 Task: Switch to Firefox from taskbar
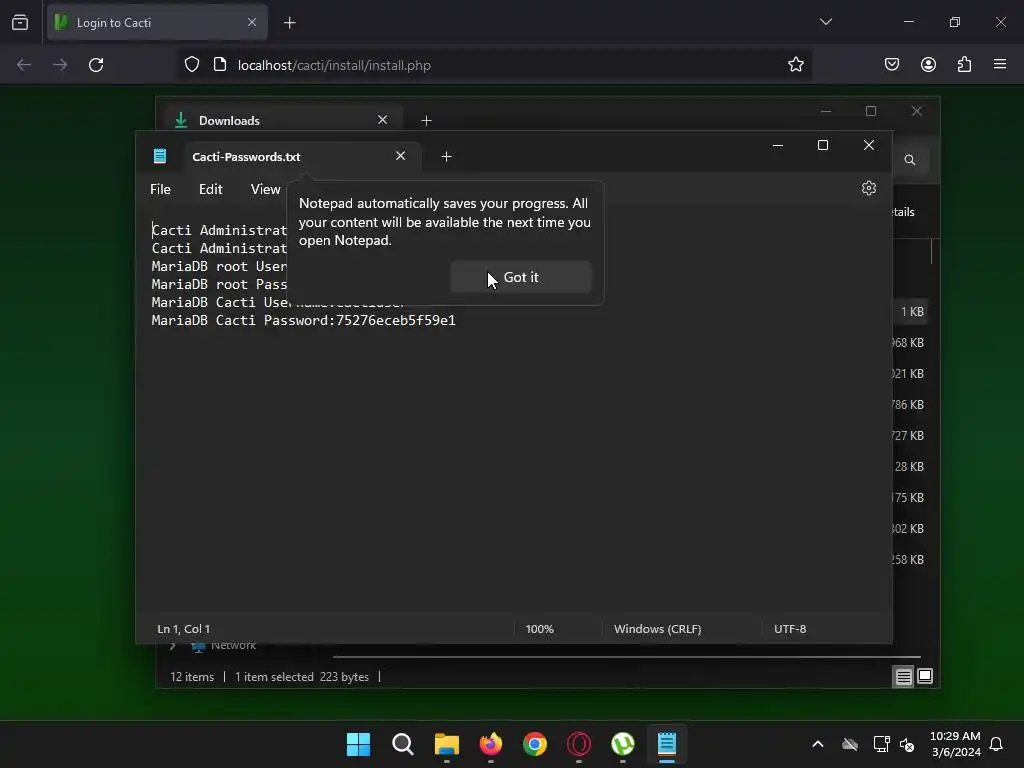coord(491,744)
